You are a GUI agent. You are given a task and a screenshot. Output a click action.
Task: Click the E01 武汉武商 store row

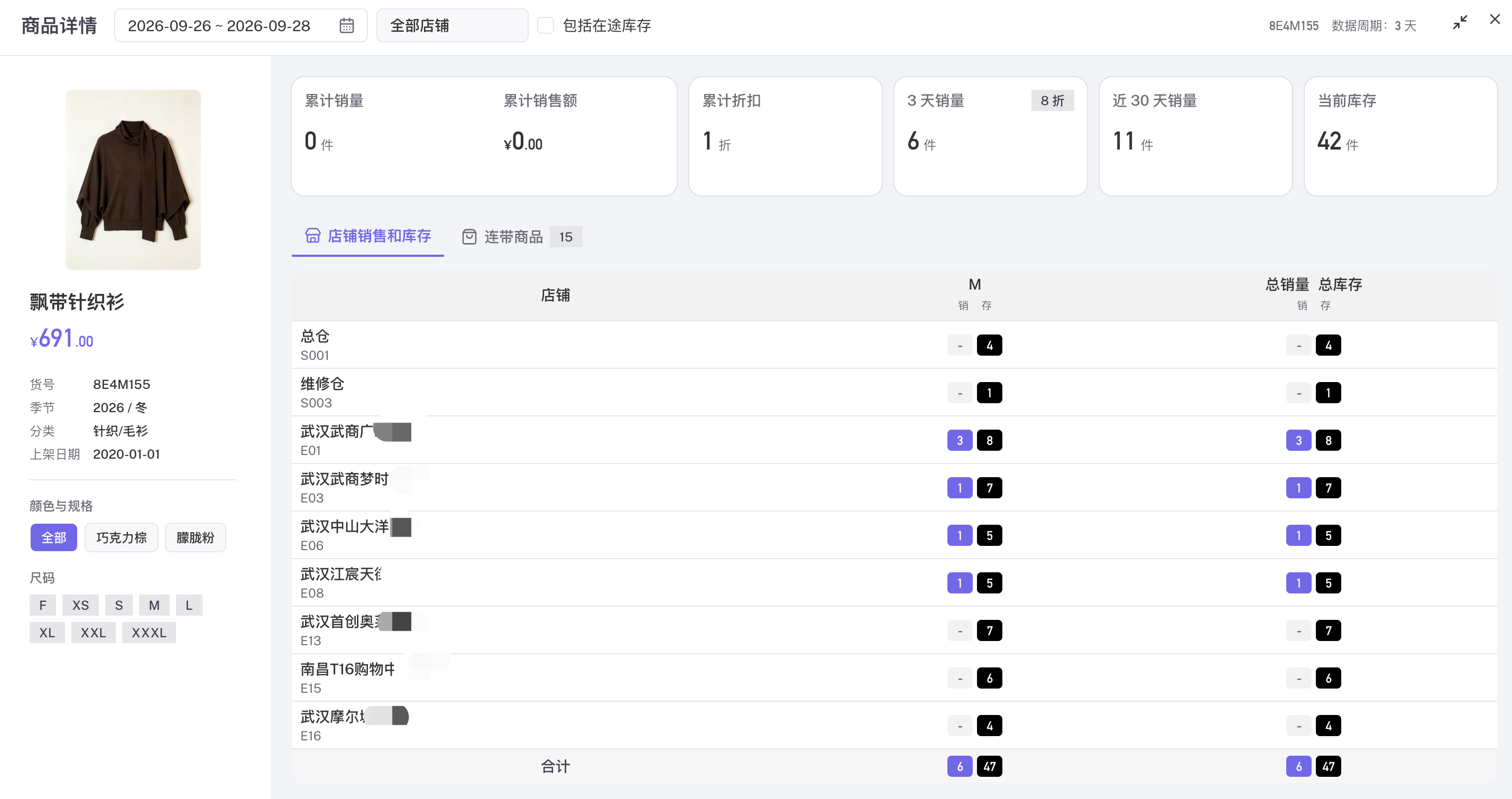pyautogui.click(x=894, y=440)
